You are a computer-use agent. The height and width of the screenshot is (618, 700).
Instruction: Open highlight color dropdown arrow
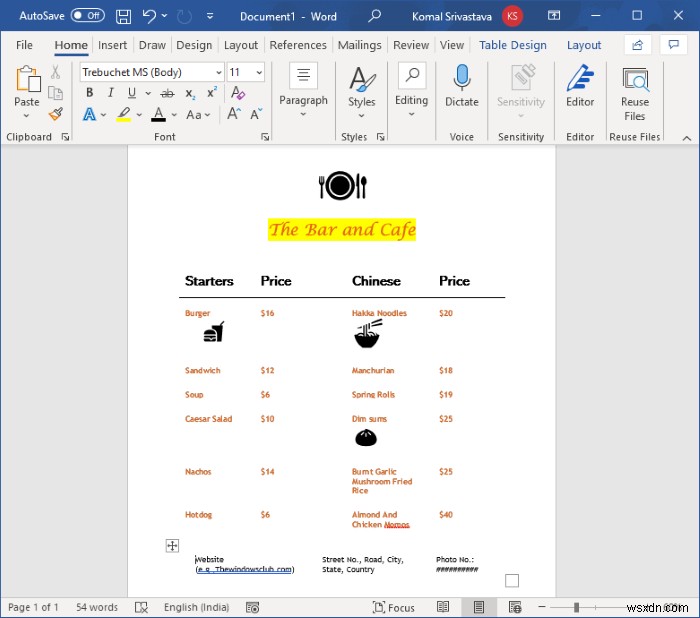click(x=139, y=115)
